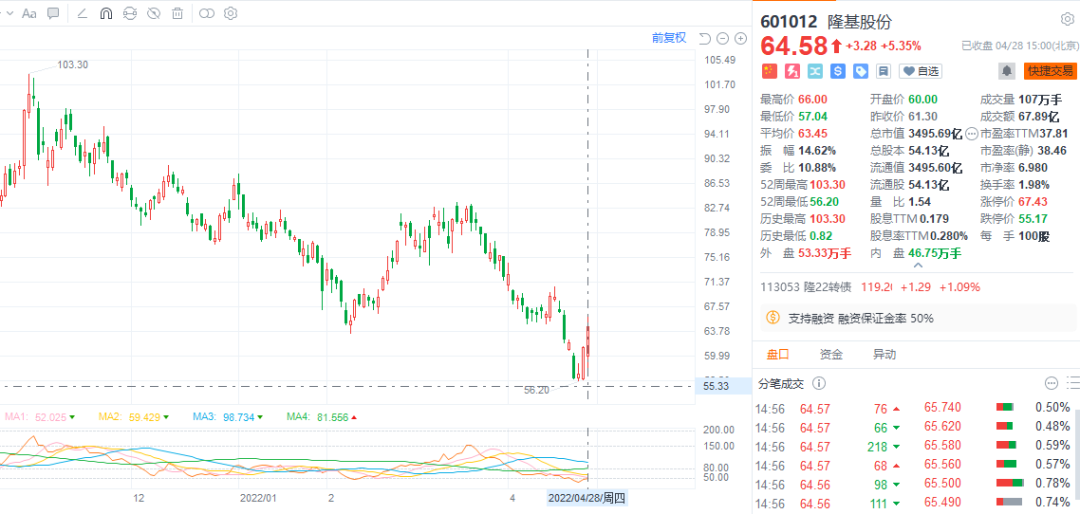Screen dimensions: 1080x514
Task: Click stock code 601012
Action: coord(790,21)
